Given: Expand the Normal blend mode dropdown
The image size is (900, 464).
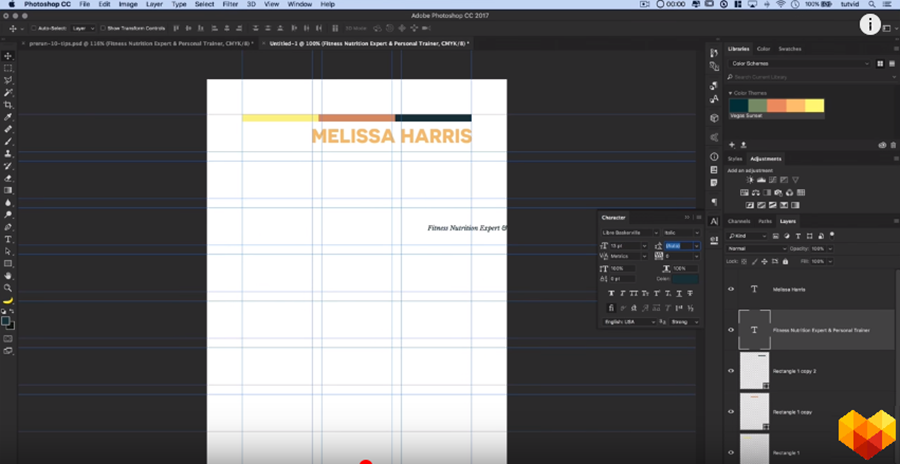Looking at the screenshot, I should pos(756,248).
